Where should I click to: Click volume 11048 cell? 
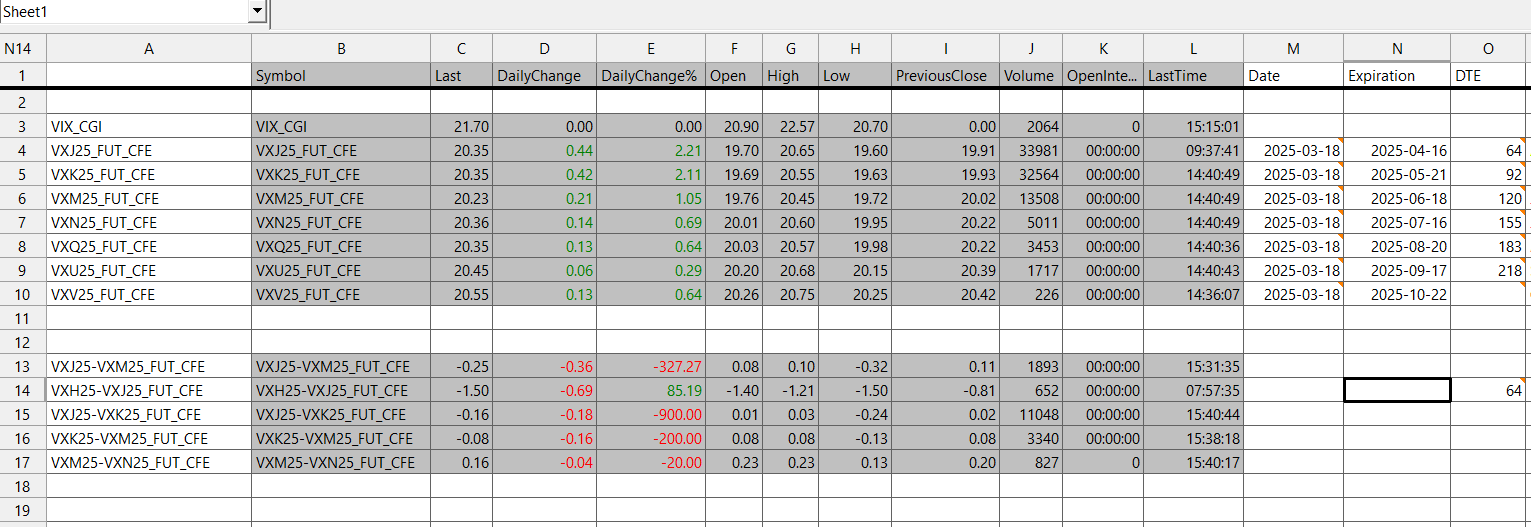(1031, 415)
